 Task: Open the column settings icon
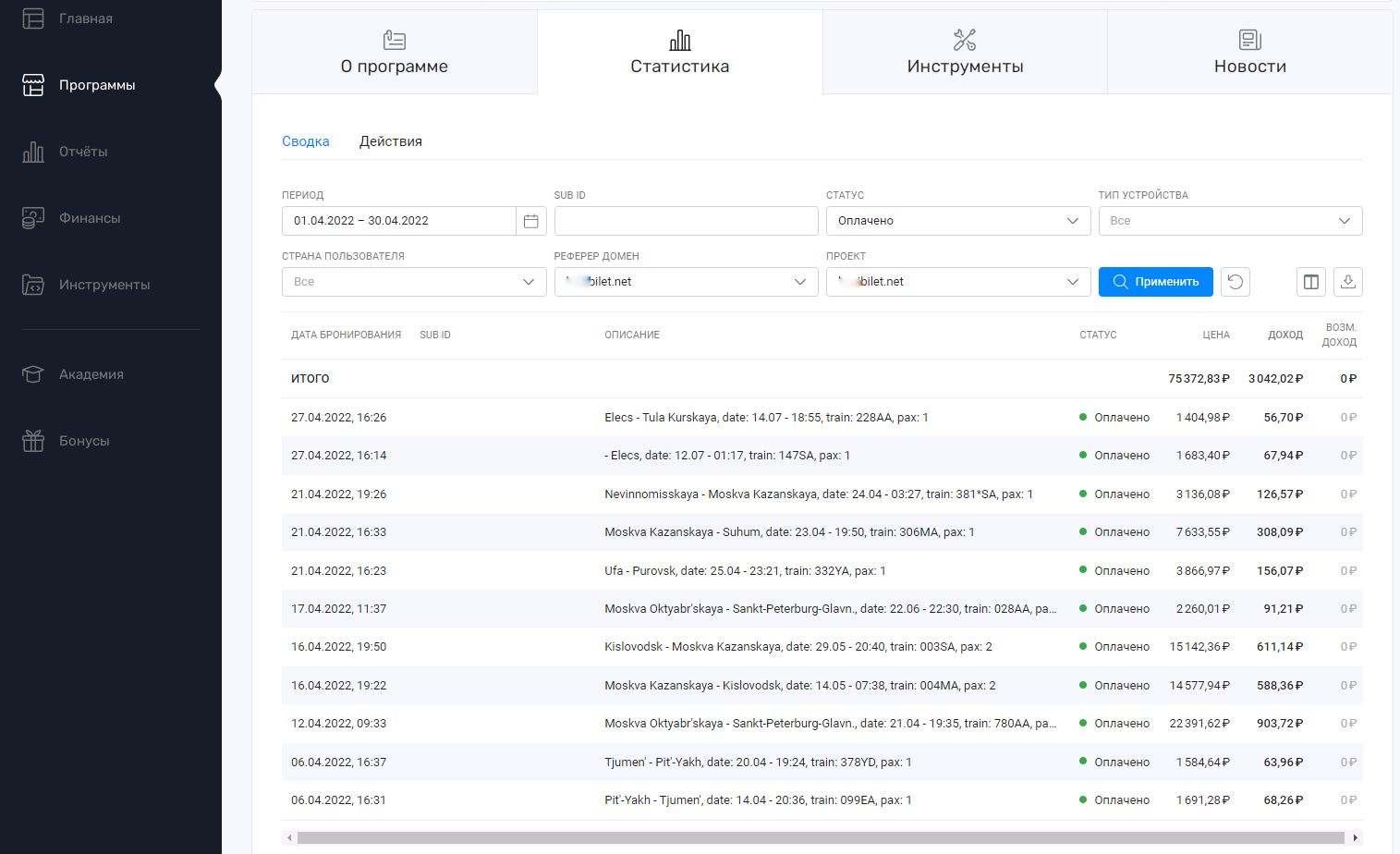1310,282
